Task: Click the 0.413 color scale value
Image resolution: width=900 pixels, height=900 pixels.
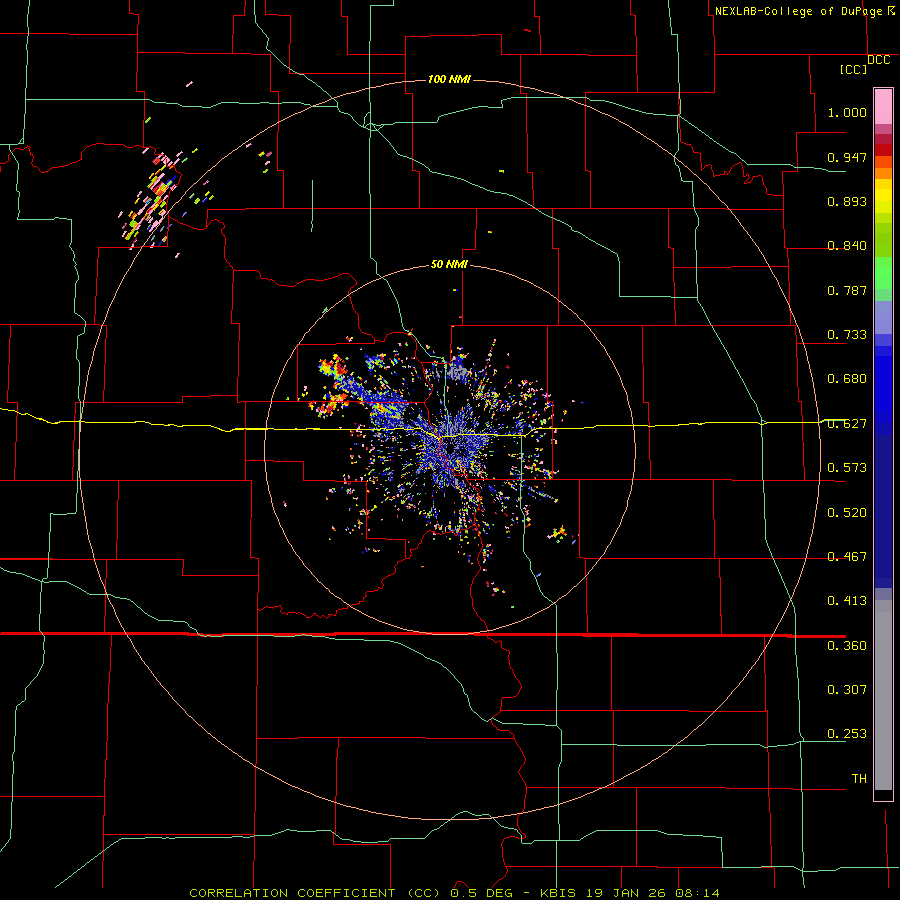Action: (847, 601)
